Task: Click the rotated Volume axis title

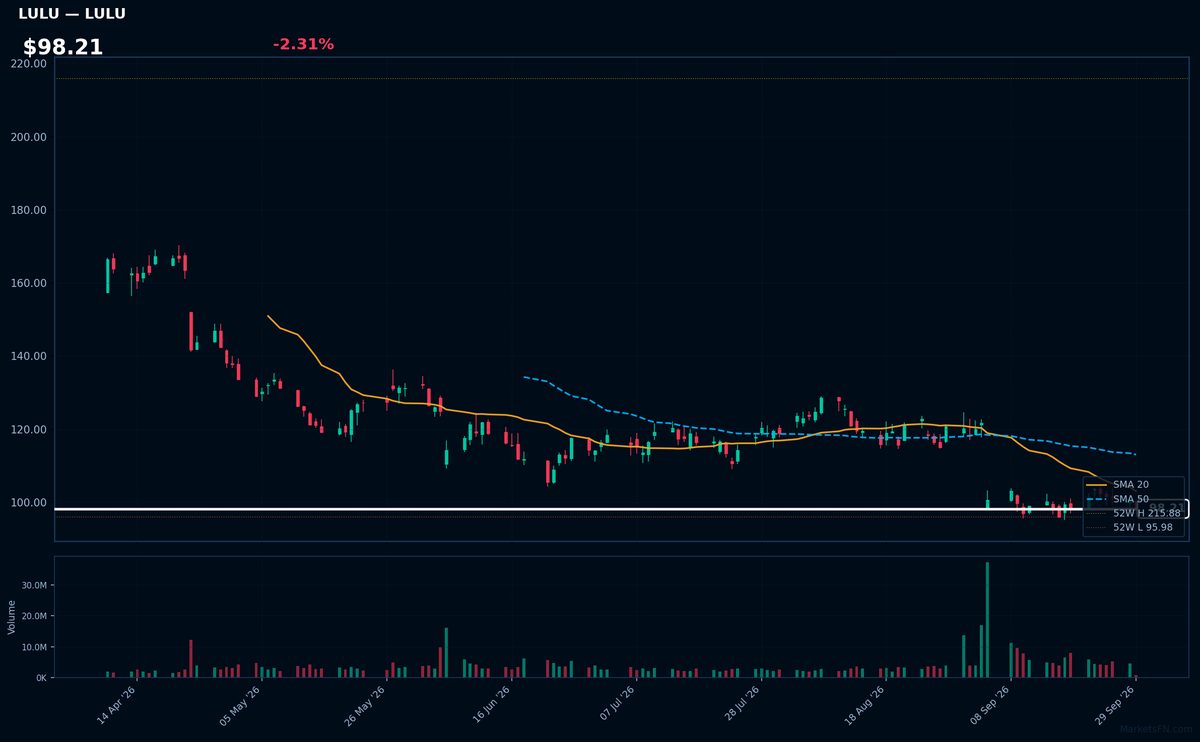Action: [x=12, y=617]
